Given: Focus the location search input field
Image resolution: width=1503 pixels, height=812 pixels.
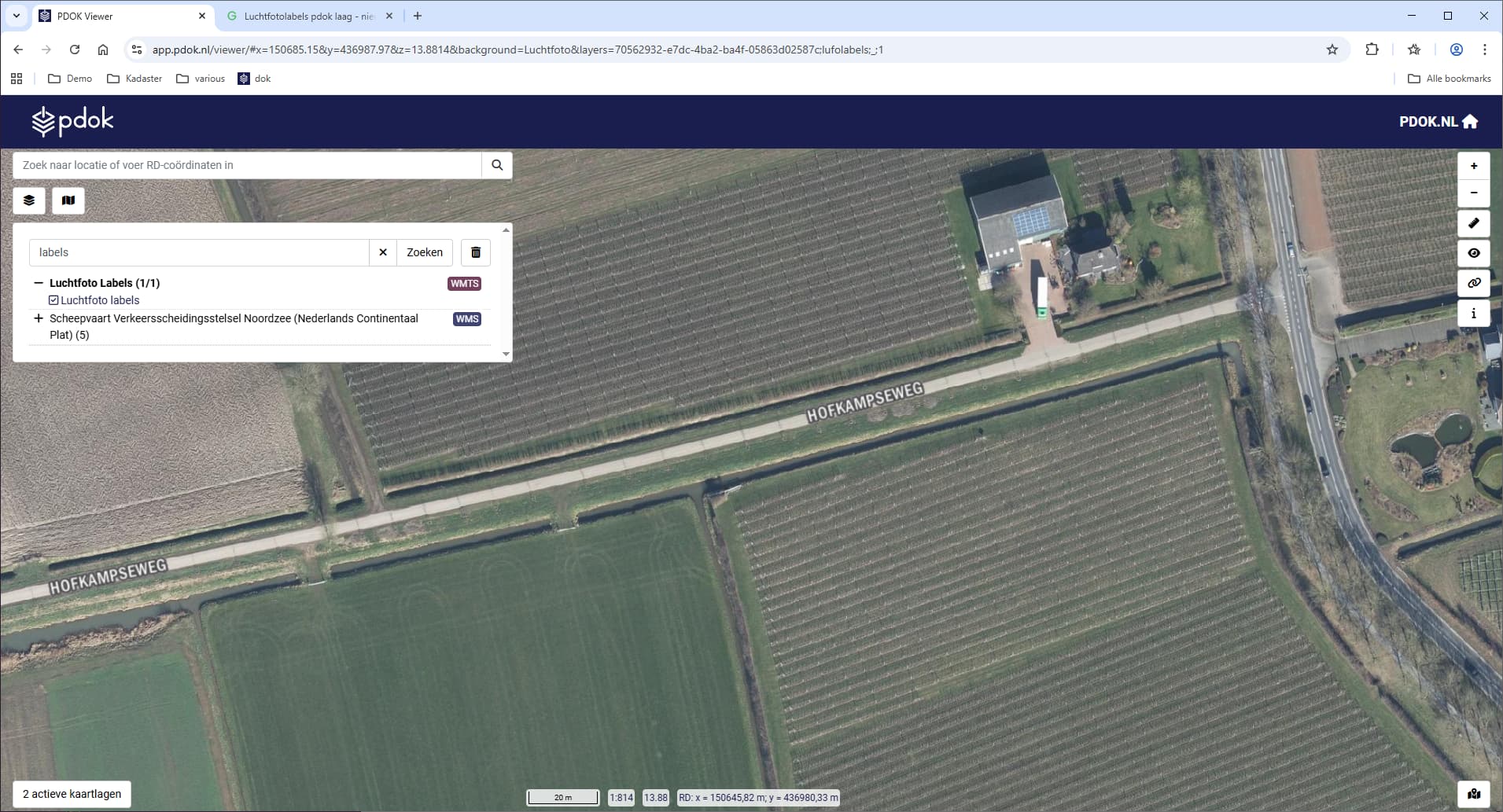Looking at the screenshot, I should (x=248, y=165).
